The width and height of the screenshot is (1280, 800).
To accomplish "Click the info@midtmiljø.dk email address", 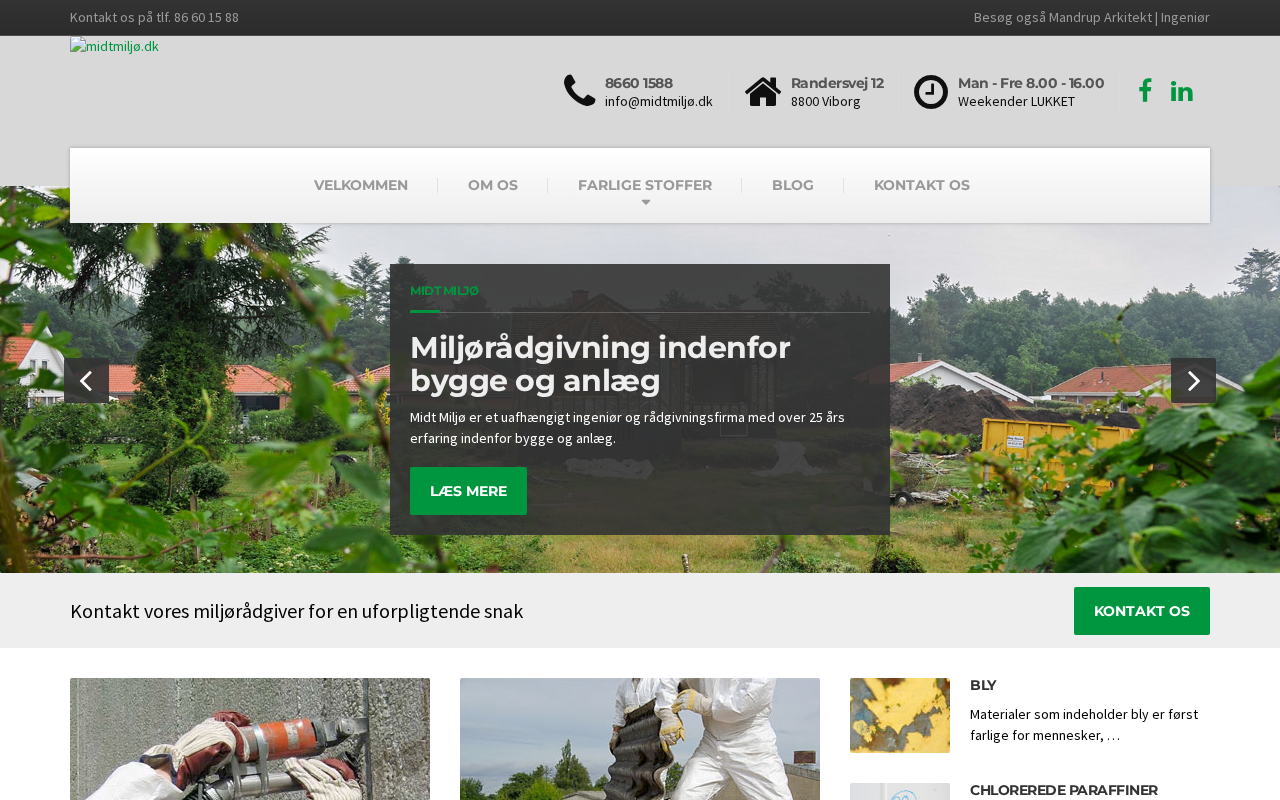I will [x=659, y=101].
